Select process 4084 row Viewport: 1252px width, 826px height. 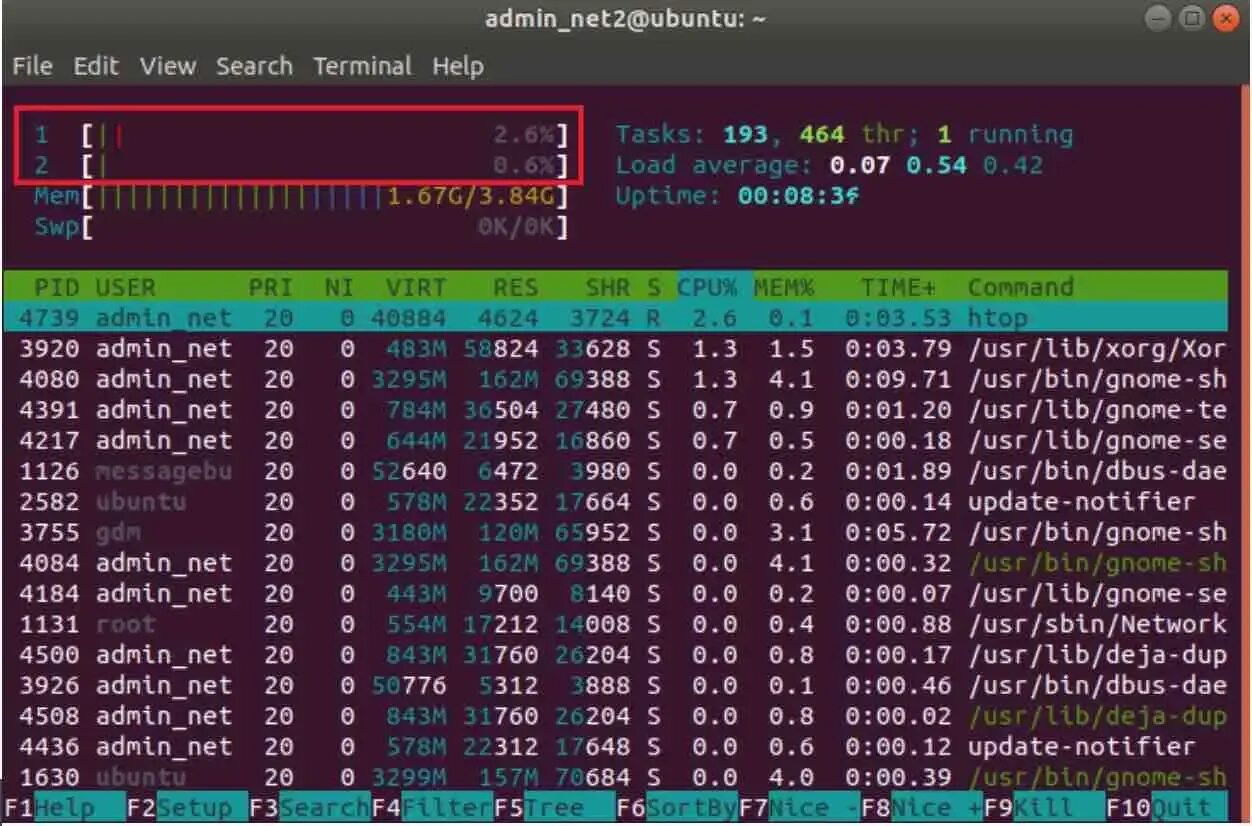[615, 563]
